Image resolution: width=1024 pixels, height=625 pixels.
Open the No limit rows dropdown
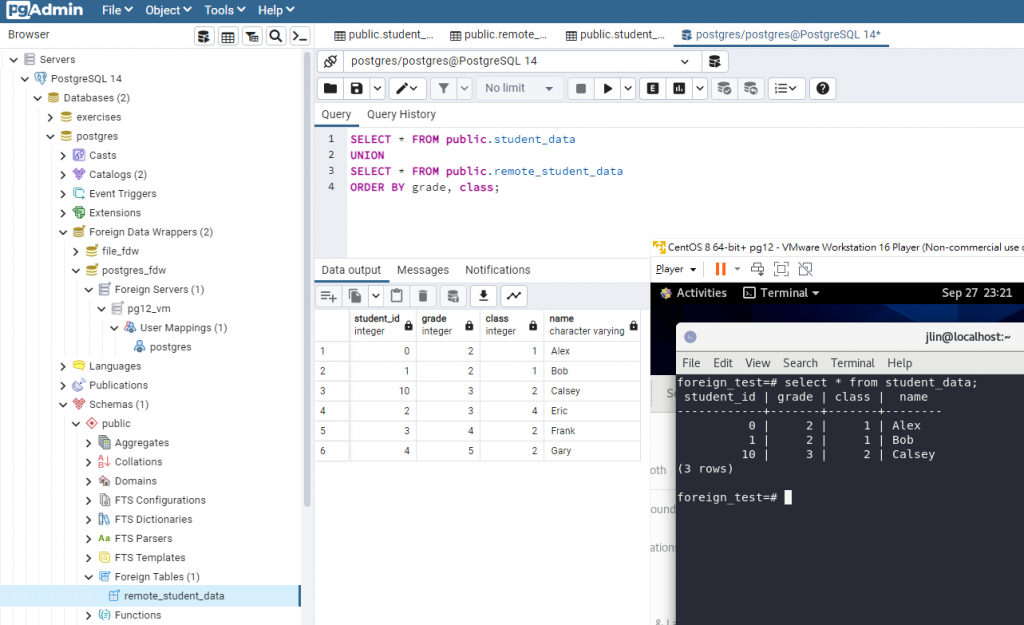[519, 88]
